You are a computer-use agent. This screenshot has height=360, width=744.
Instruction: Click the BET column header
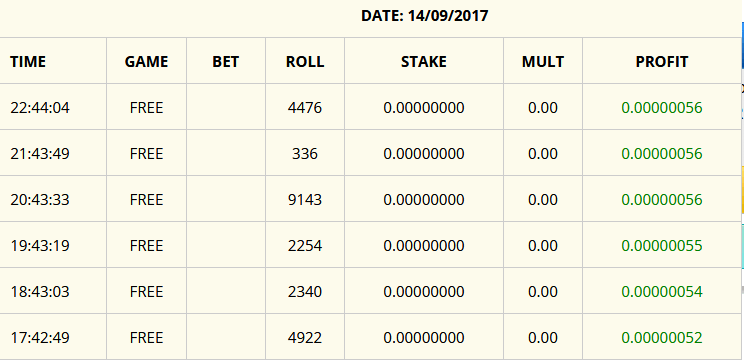click(225, 62)
